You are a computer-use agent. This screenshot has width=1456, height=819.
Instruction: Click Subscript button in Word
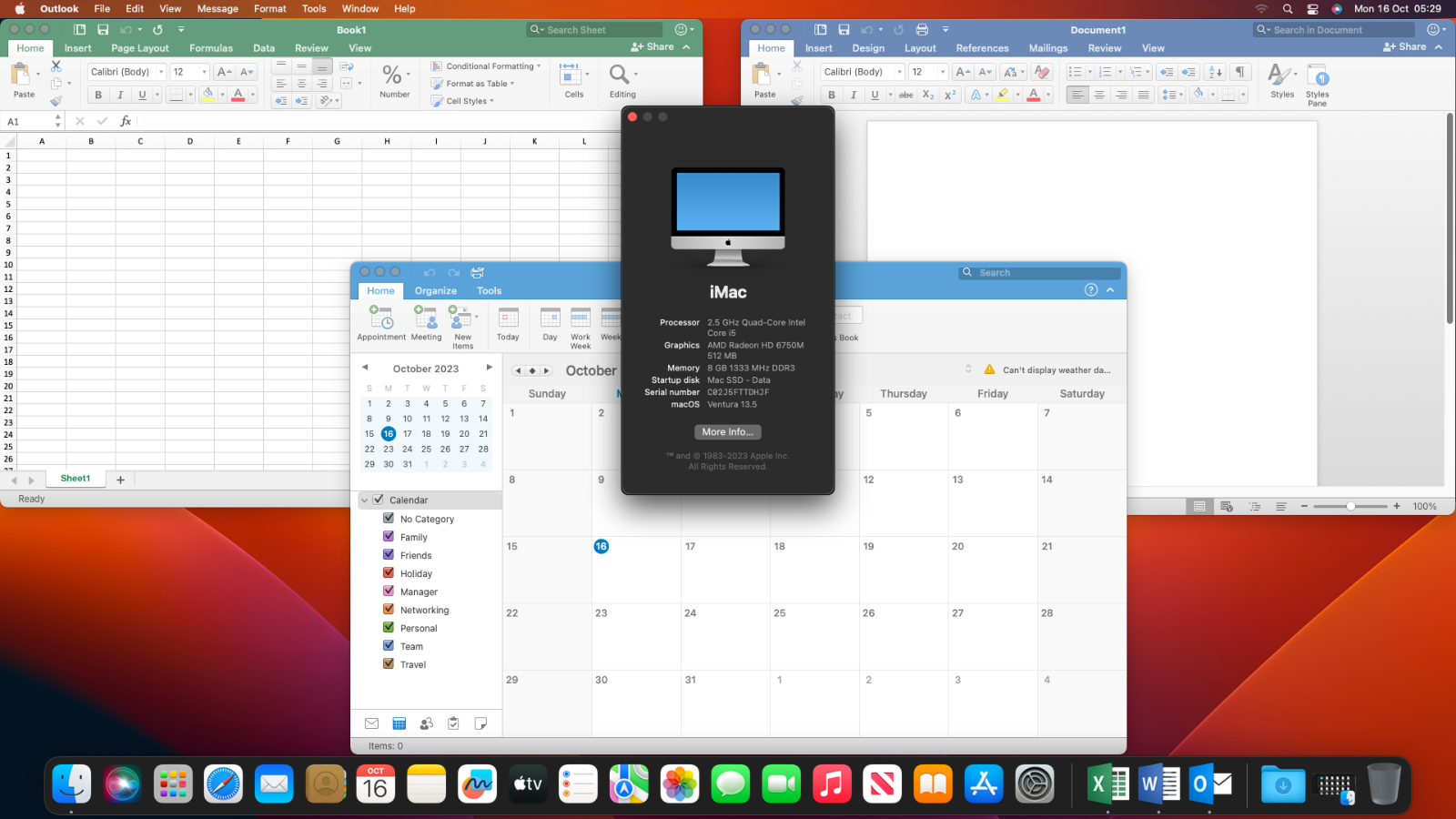click(x=927, y=95)
